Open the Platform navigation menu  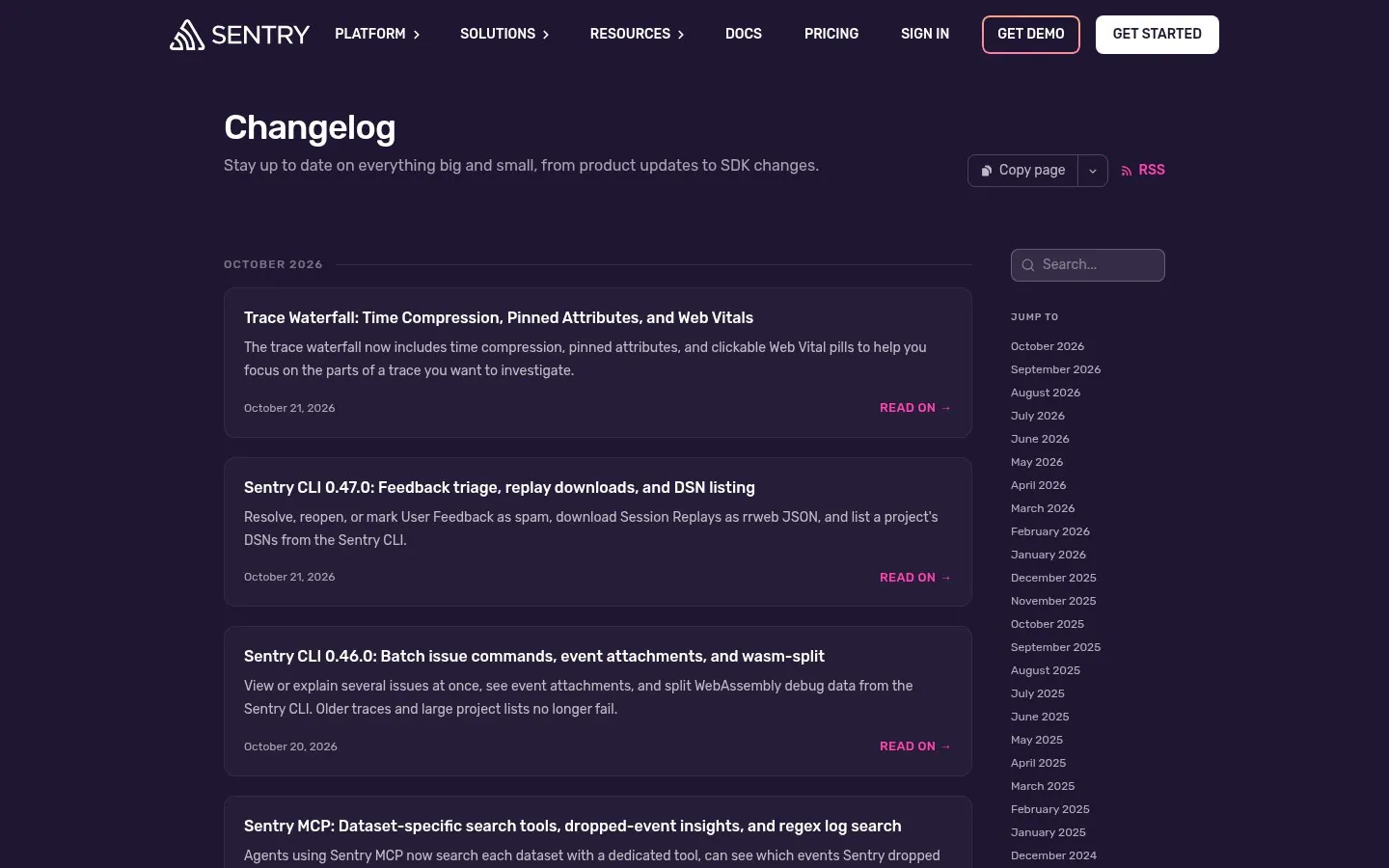point(377,34)
